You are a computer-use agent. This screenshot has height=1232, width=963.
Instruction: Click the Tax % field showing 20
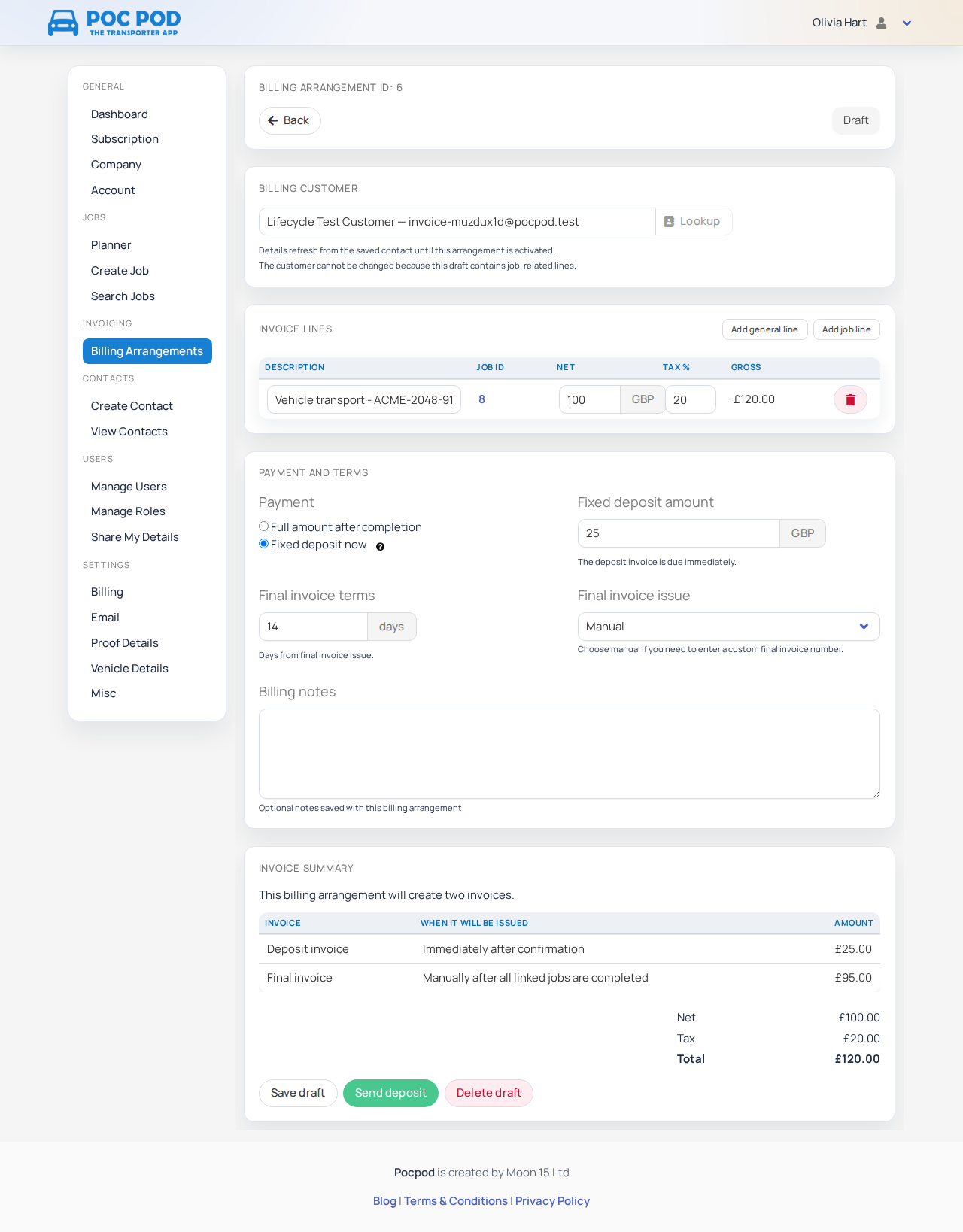pyautogui.click(x=690, y=400)
